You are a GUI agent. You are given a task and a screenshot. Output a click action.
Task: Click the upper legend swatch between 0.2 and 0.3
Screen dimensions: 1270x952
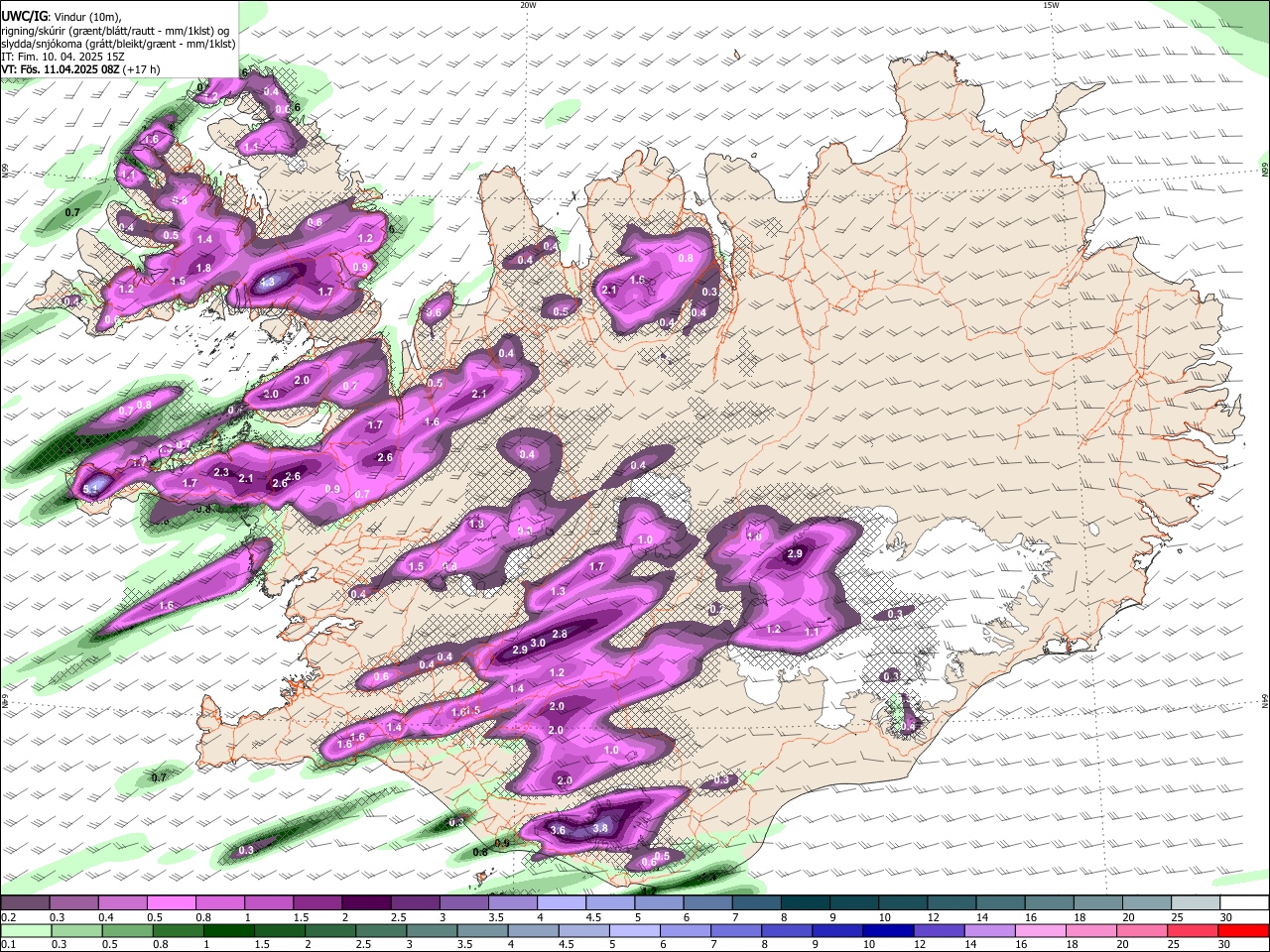click(25, 903)
